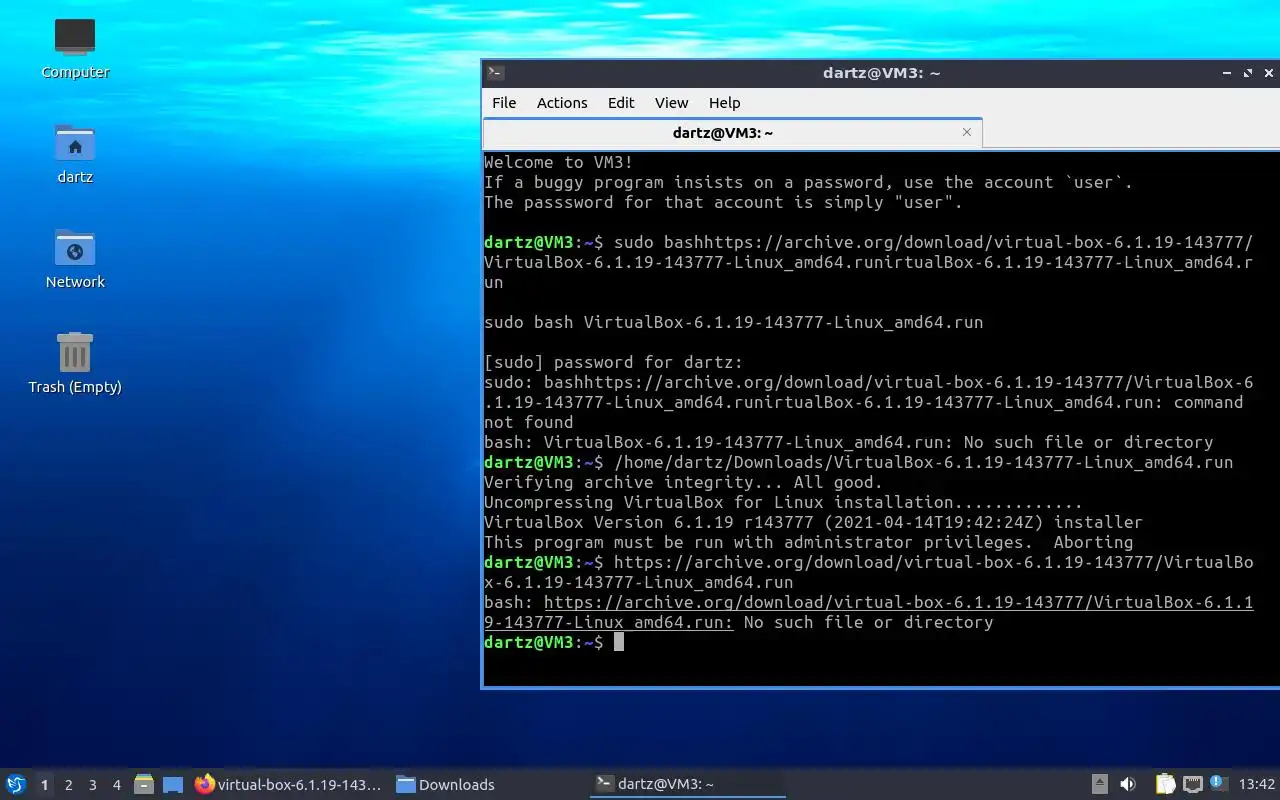Switch to workspace 1 in pager
Screen dimensions: 1280x800
[44, 785]
